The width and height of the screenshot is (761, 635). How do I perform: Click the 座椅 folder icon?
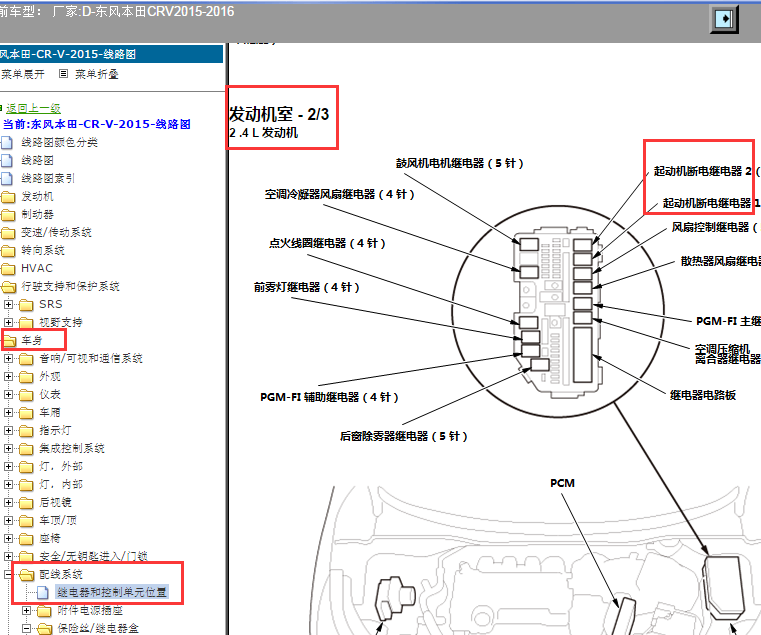click(x=26, y=538)
